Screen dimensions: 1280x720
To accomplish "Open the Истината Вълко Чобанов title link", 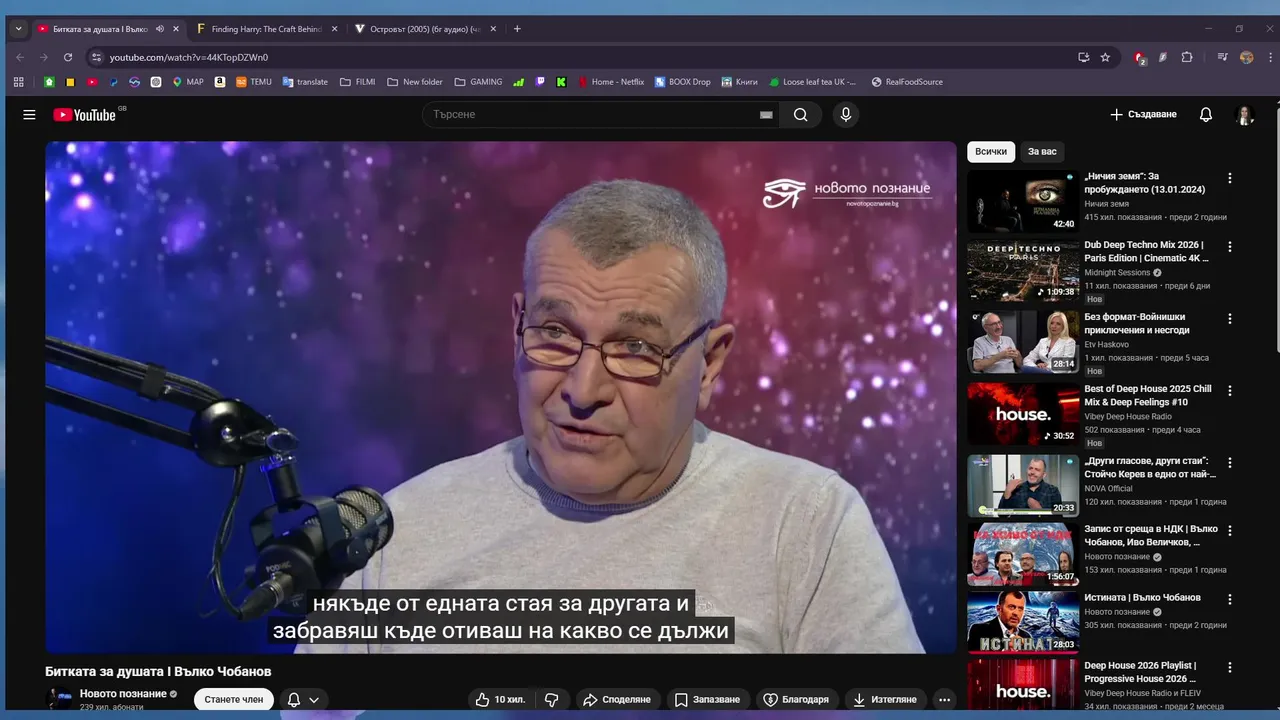I will click(1143, 598).
